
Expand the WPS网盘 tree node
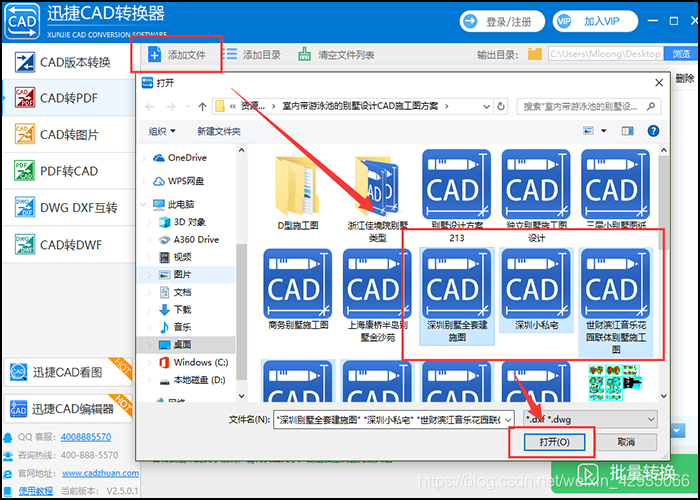pos(144,181)
